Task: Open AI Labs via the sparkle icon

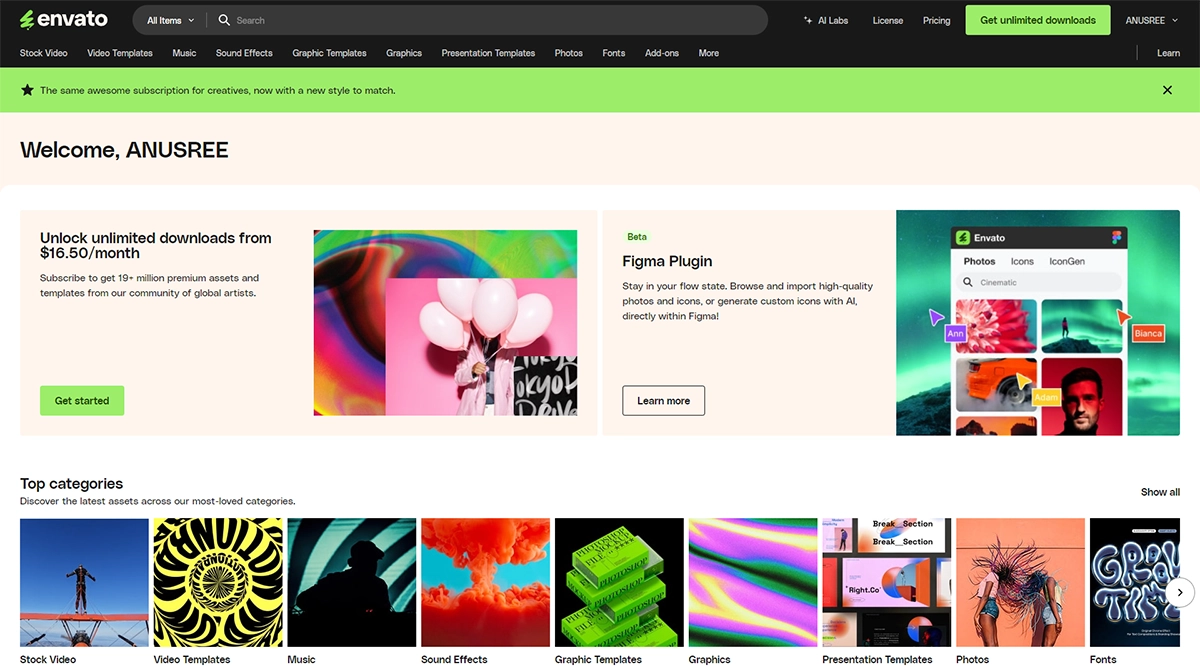Action: pyautogui.click(x=806, y=19)
